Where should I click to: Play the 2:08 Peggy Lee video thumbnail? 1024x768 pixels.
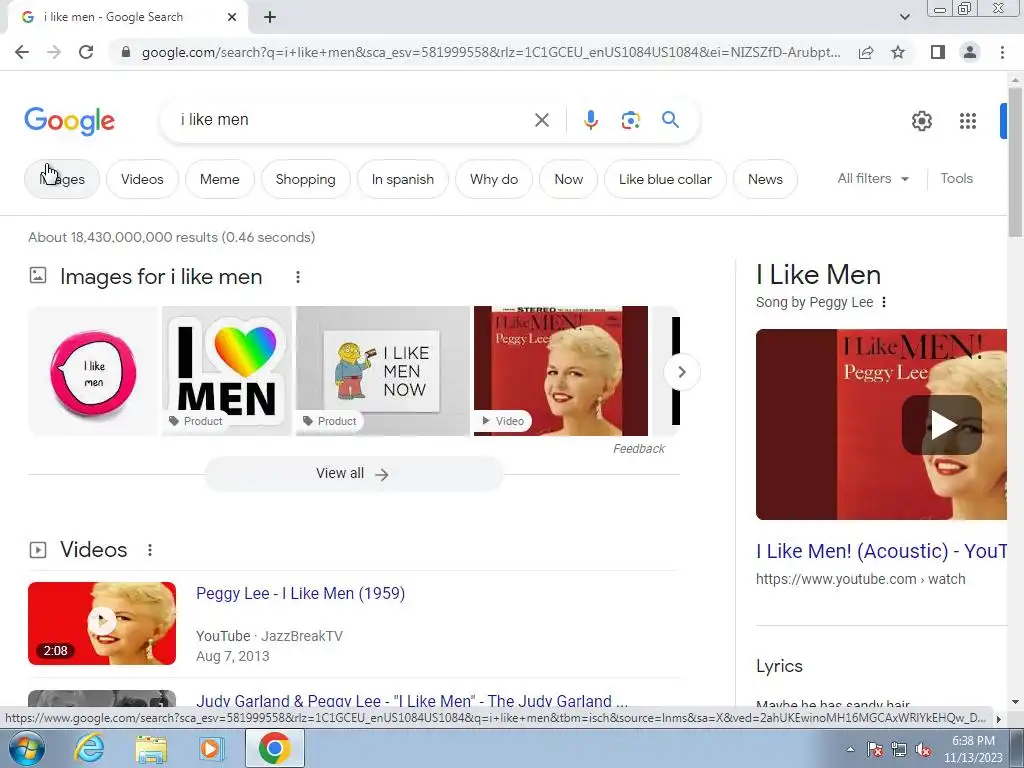102,624
